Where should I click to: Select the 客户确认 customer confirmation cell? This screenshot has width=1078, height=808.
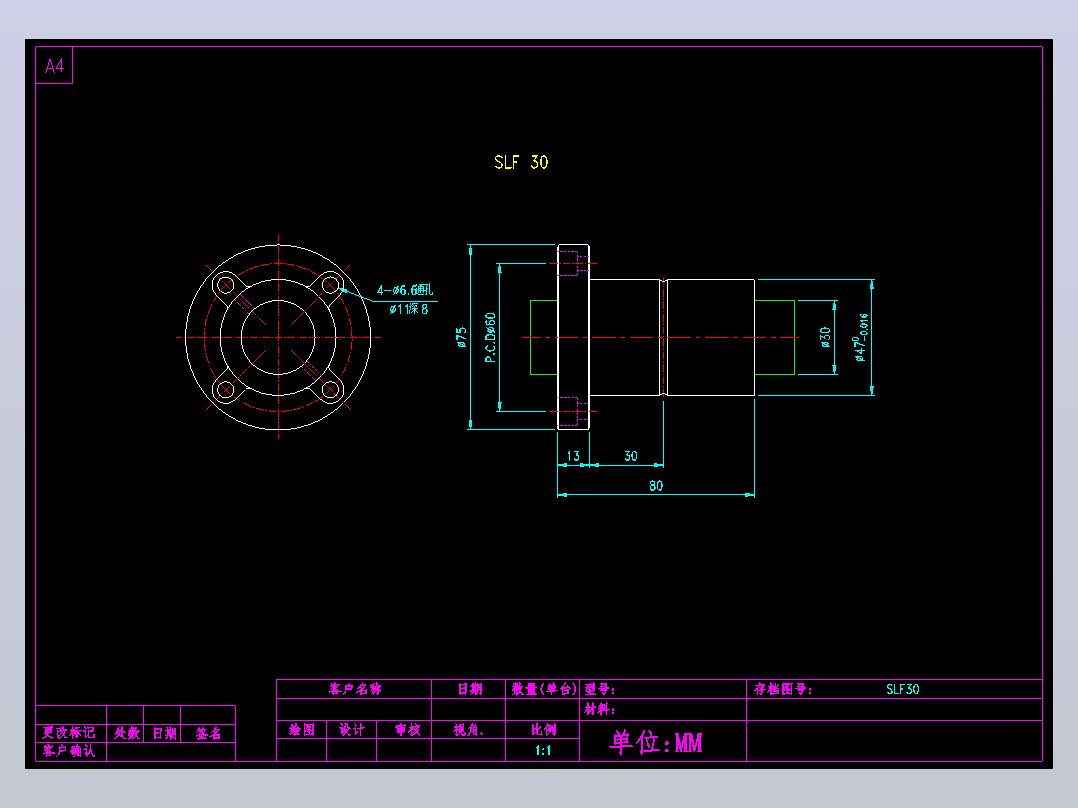(x=69, y=751)
